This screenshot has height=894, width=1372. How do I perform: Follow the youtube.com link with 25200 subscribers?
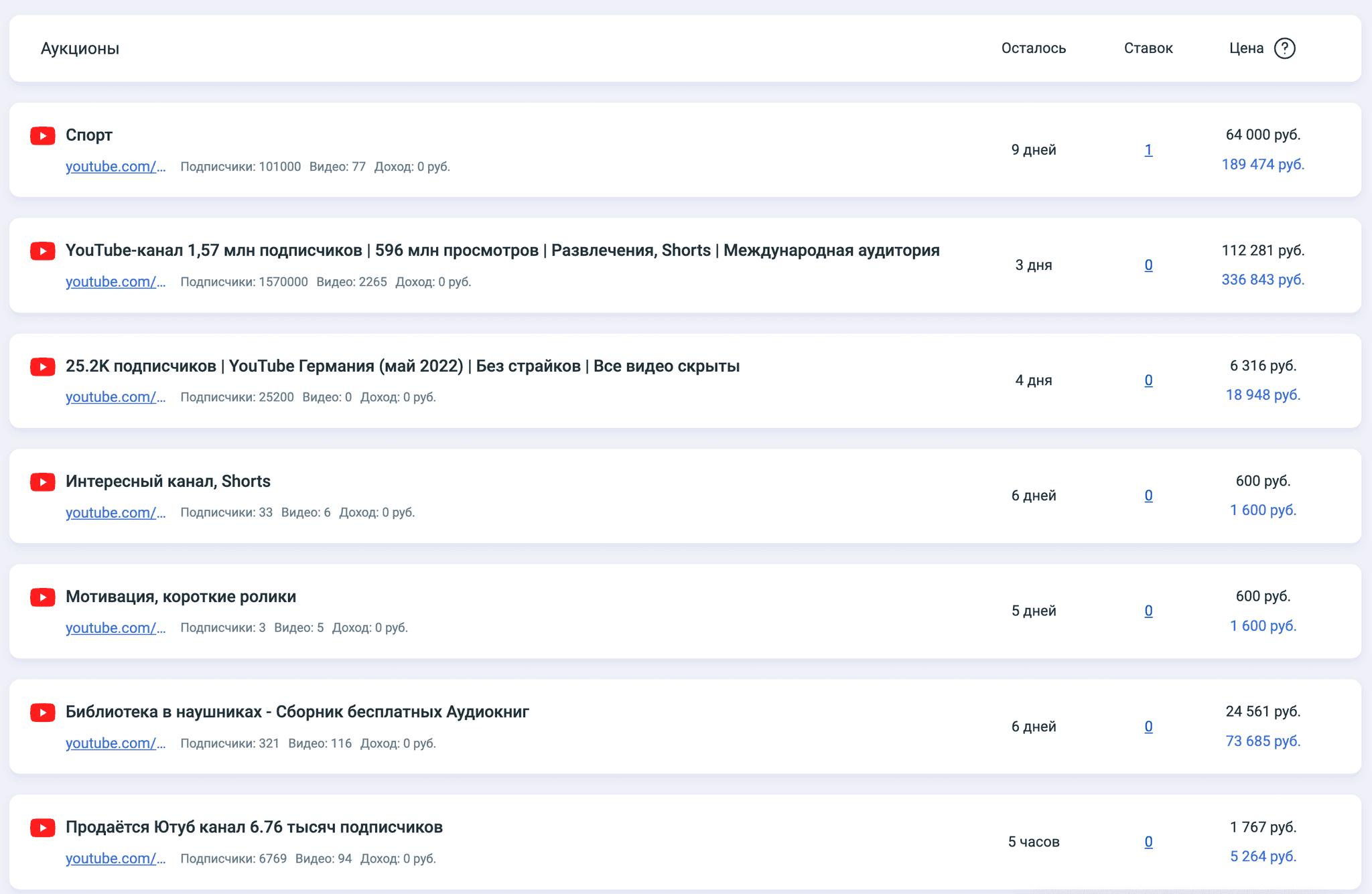click(x=116, y=396)
